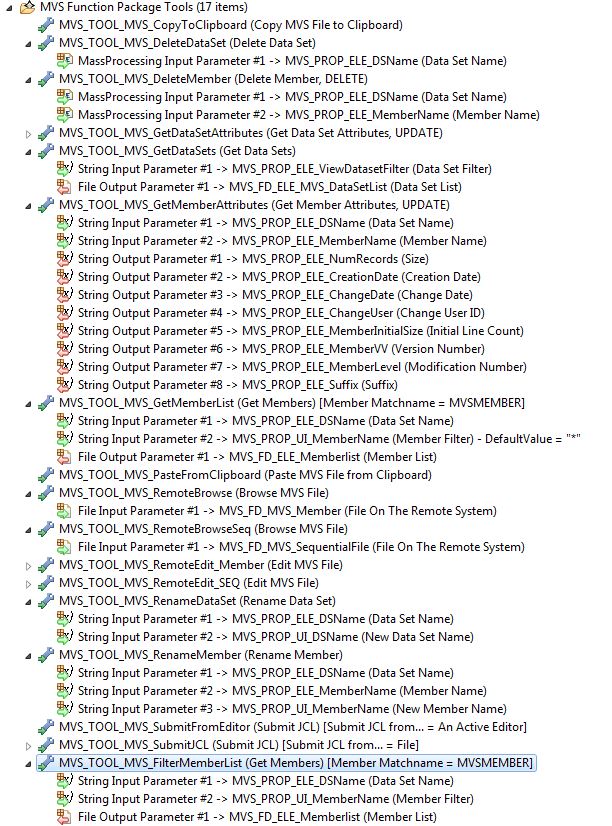Viewport: 612px width, 826px height.
Task: Click the tool icon beside MVS_TOOL_MVS_CopyToClipboard
Action: pyautogui.click(x=46, y=25)
